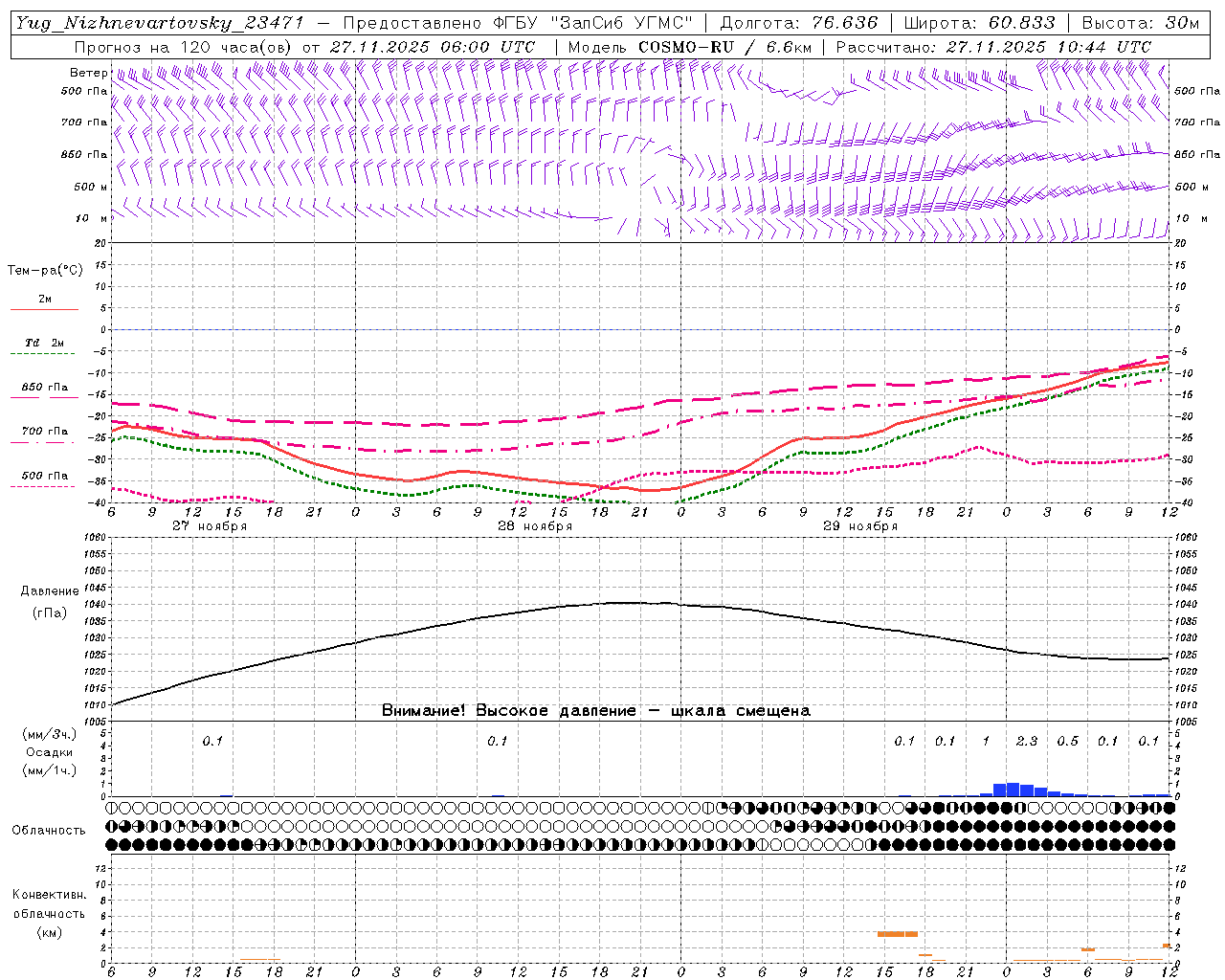Select the (мм/1ч.) unit label
This screenshot has height=980, width=1225.
pos(49,770)
